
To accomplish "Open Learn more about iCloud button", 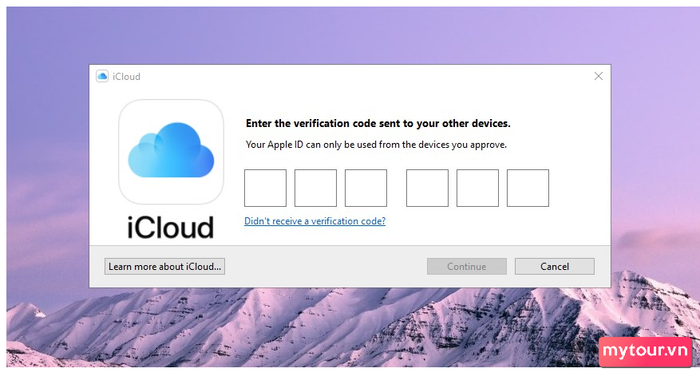I will pyautogui.click(x=165, y=267).
